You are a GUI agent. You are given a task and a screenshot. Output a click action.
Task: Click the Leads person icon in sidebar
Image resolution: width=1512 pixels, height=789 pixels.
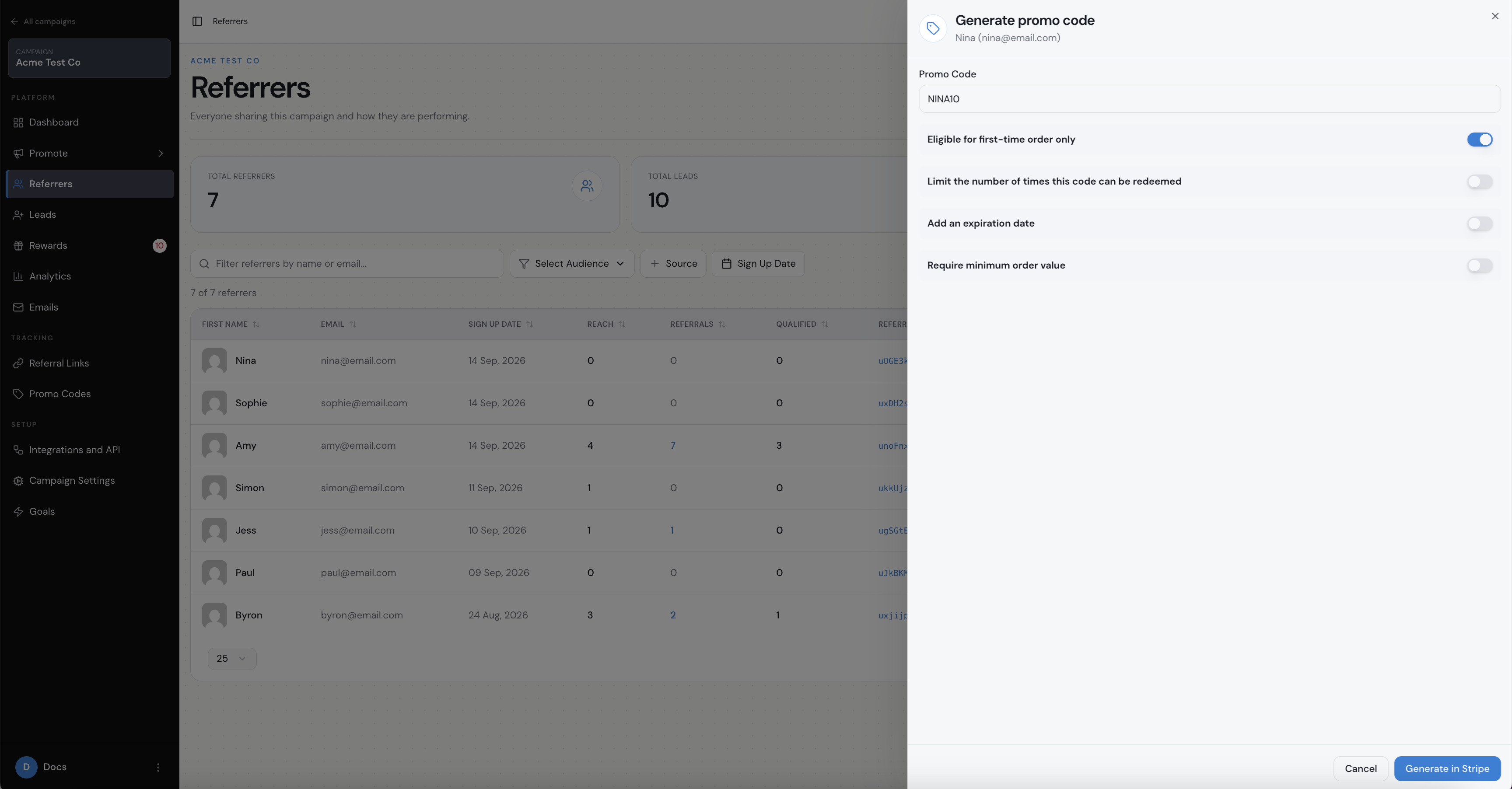tap(18, 215)
